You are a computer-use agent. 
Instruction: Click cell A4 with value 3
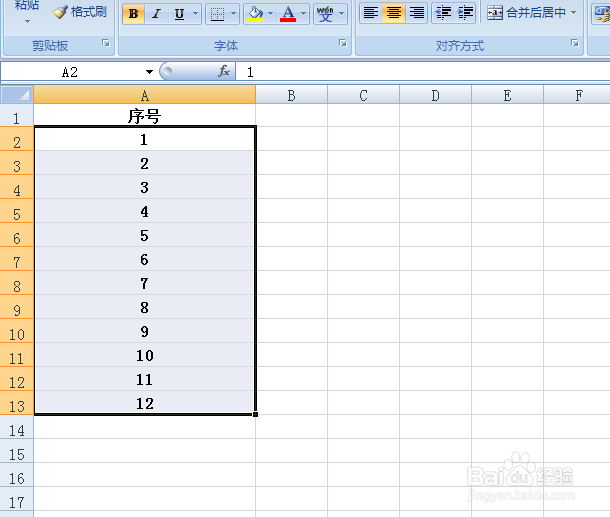[145, 187]
